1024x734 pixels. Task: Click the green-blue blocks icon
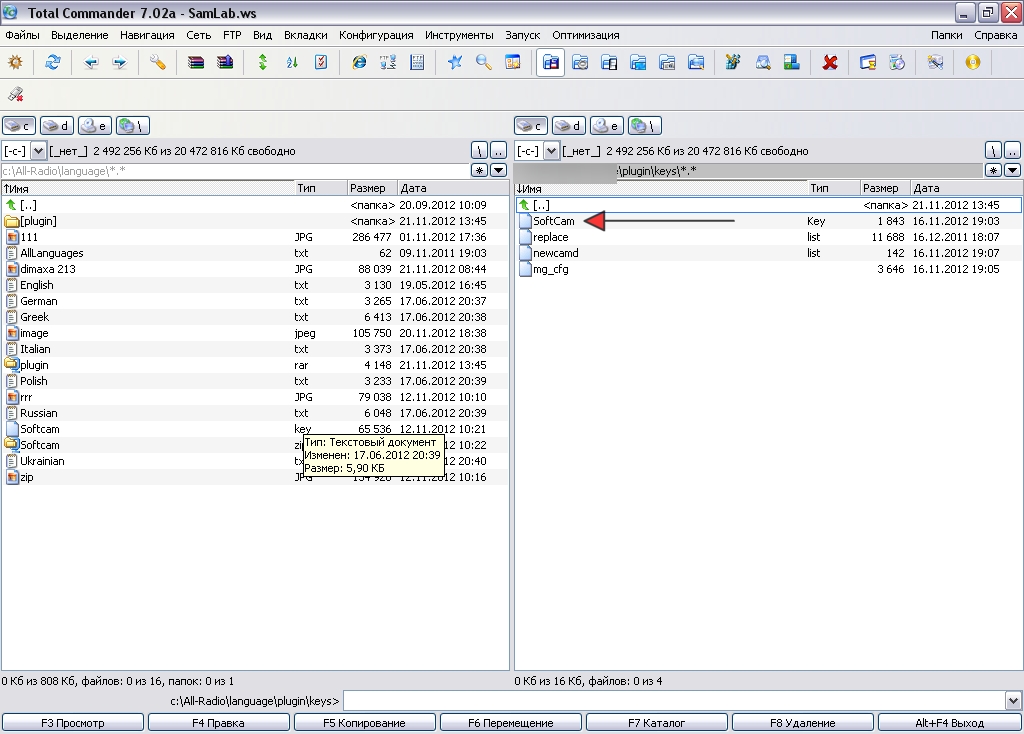(792, 63)
